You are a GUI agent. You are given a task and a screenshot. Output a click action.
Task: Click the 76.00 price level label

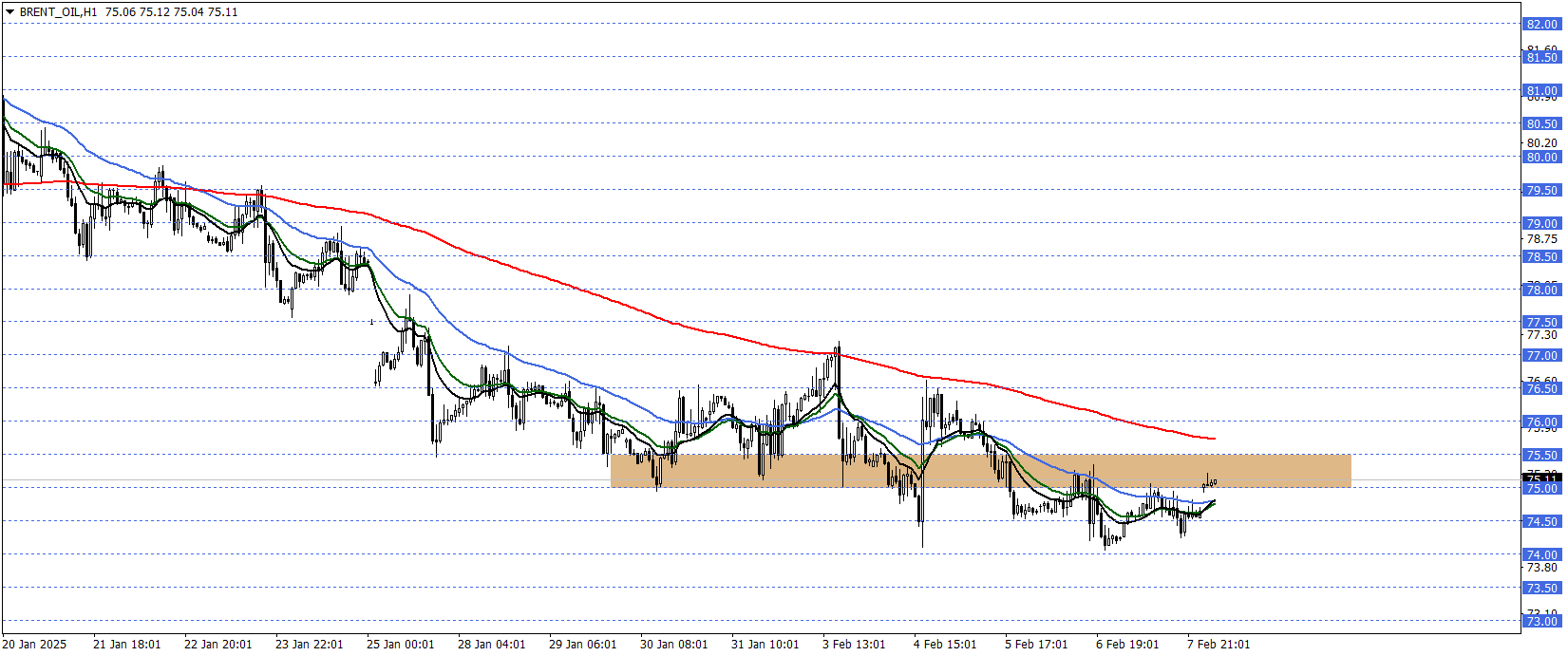[1541, 422]
